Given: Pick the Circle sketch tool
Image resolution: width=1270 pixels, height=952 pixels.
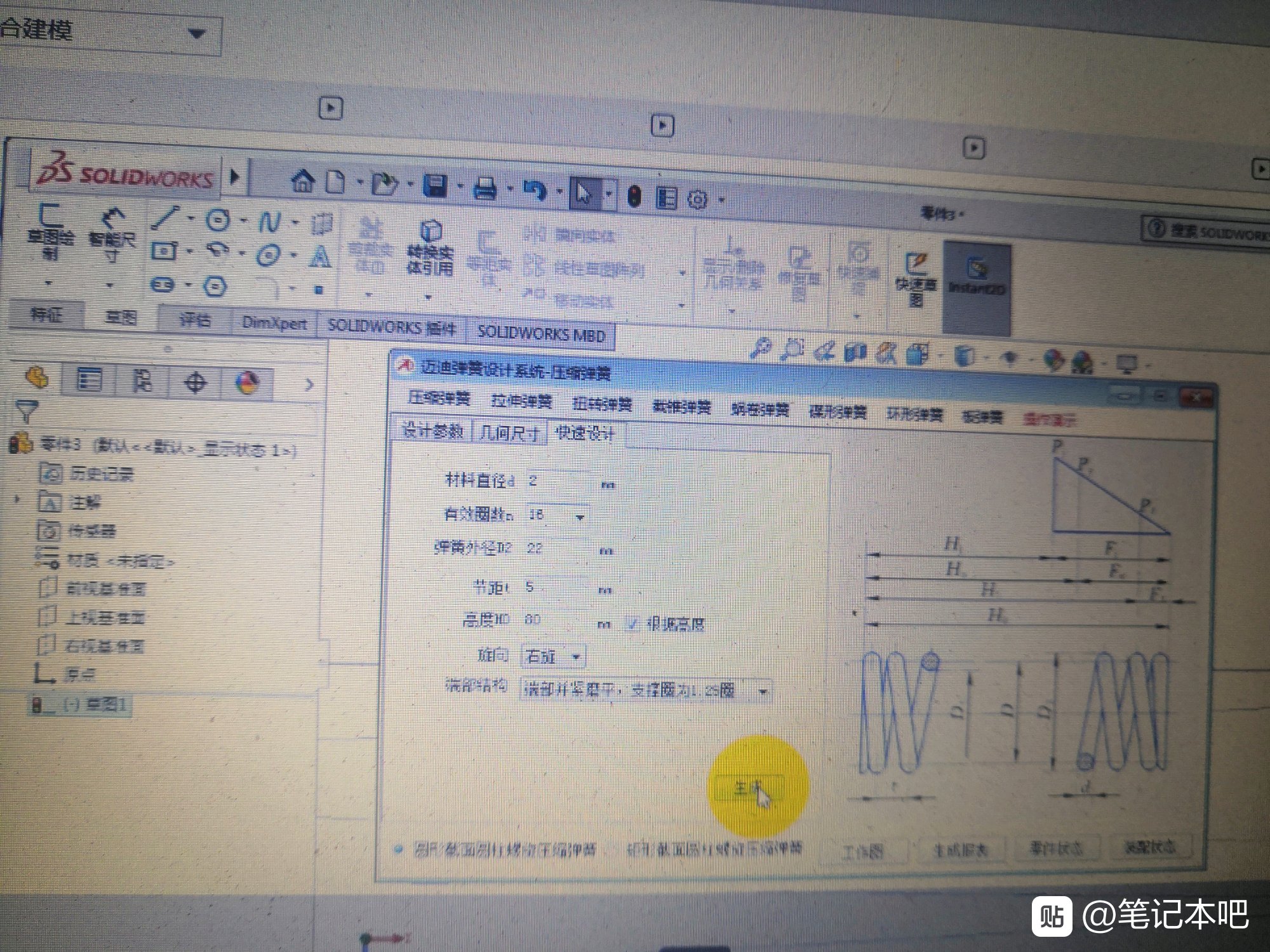Looking at the screenshot, I should click(219, 220).
